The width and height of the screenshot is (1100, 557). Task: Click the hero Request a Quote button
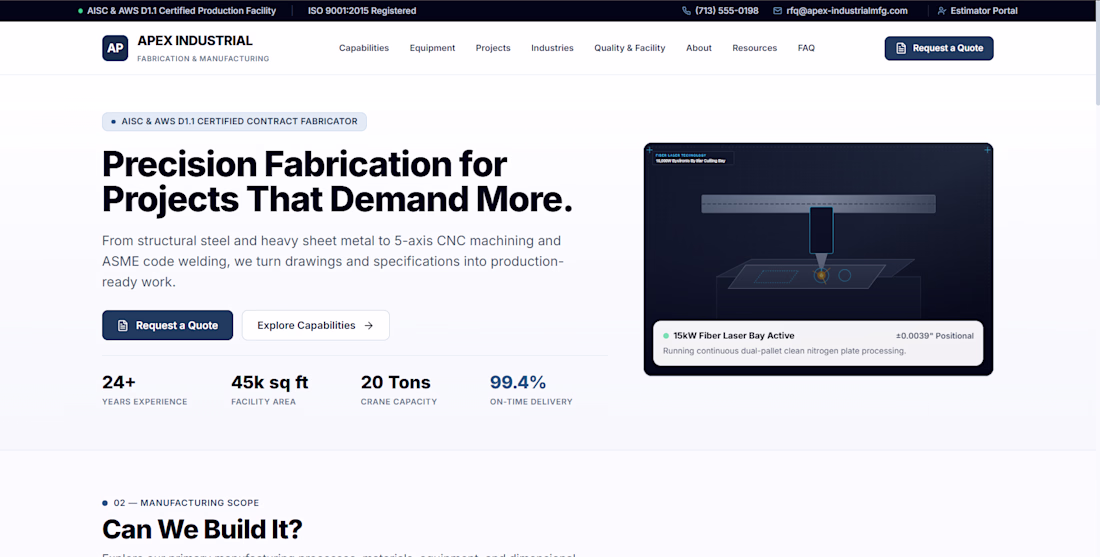point(168,326)
